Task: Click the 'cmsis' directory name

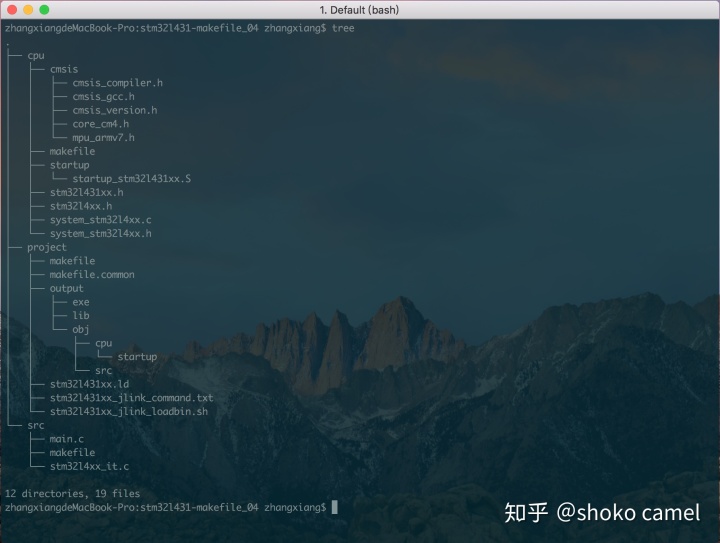Action: [64, 69]
